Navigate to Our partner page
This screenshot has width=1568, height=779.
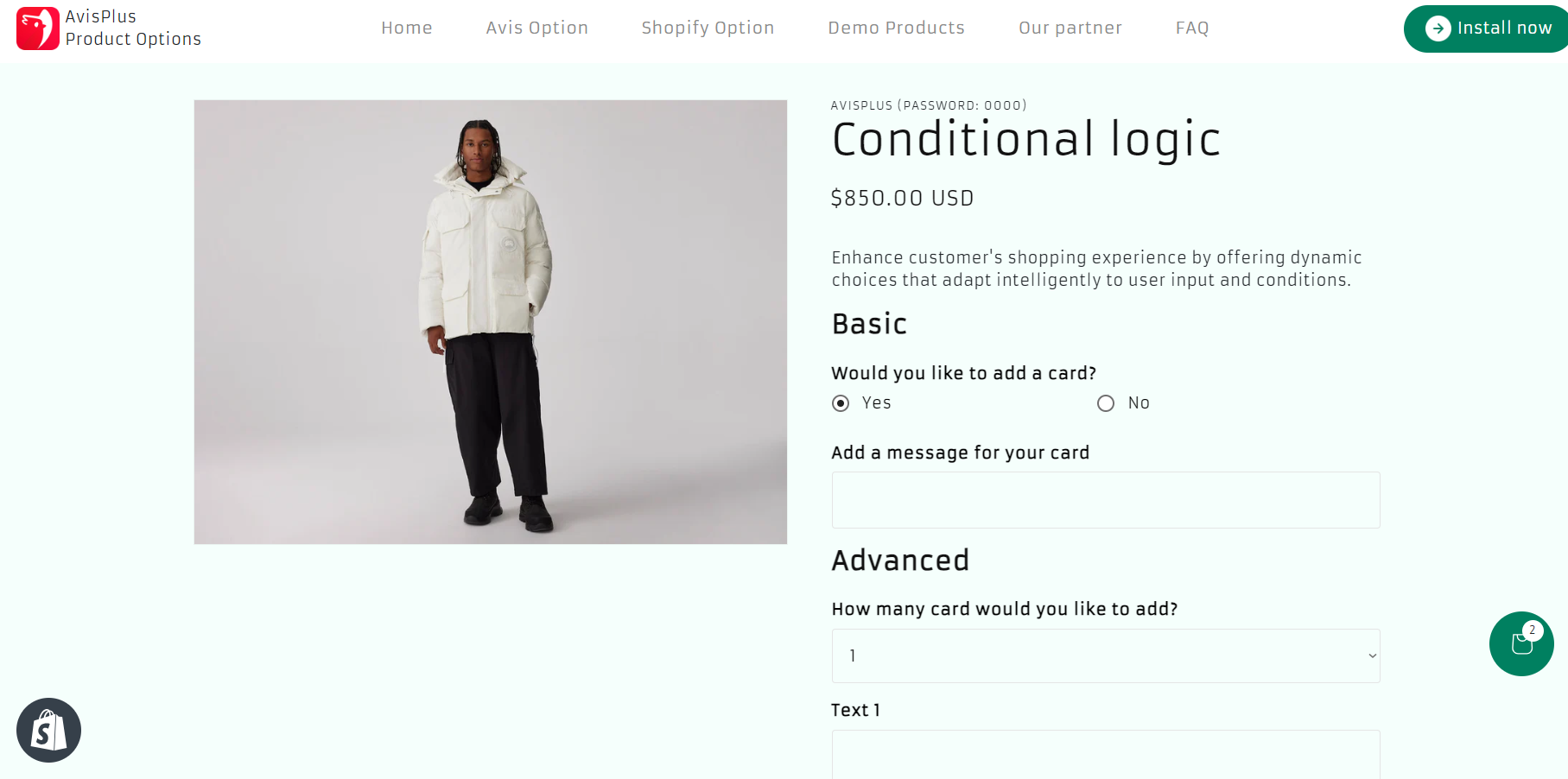[1070, 28]
